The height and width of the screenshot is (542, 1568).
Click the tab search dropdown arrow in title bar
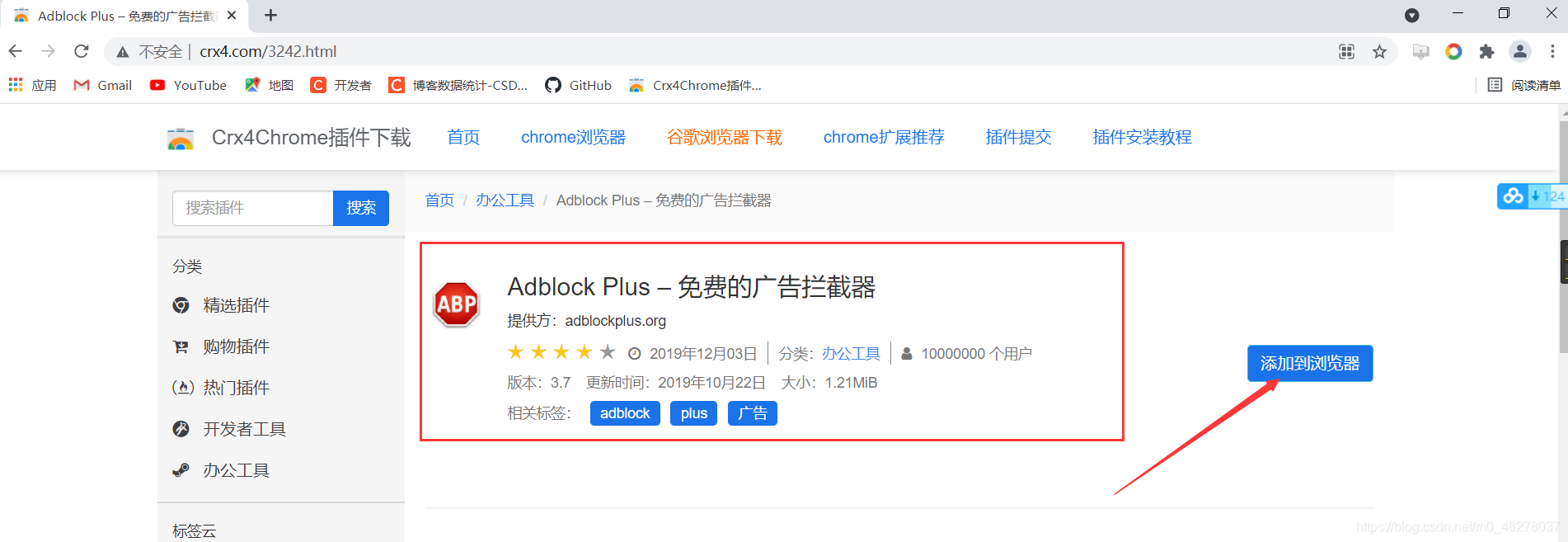pos(1411,15)
